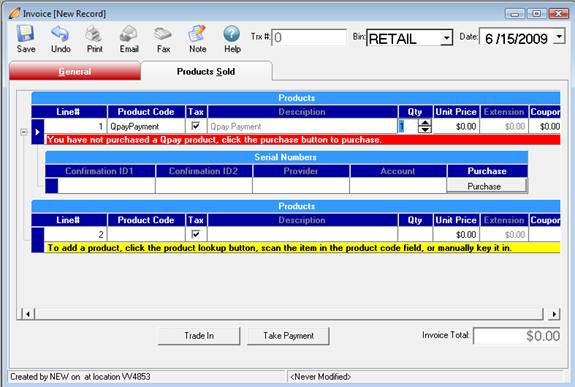
Task: Open the Bin RETAIL dropdown
Action: click(x=446, y=38)
